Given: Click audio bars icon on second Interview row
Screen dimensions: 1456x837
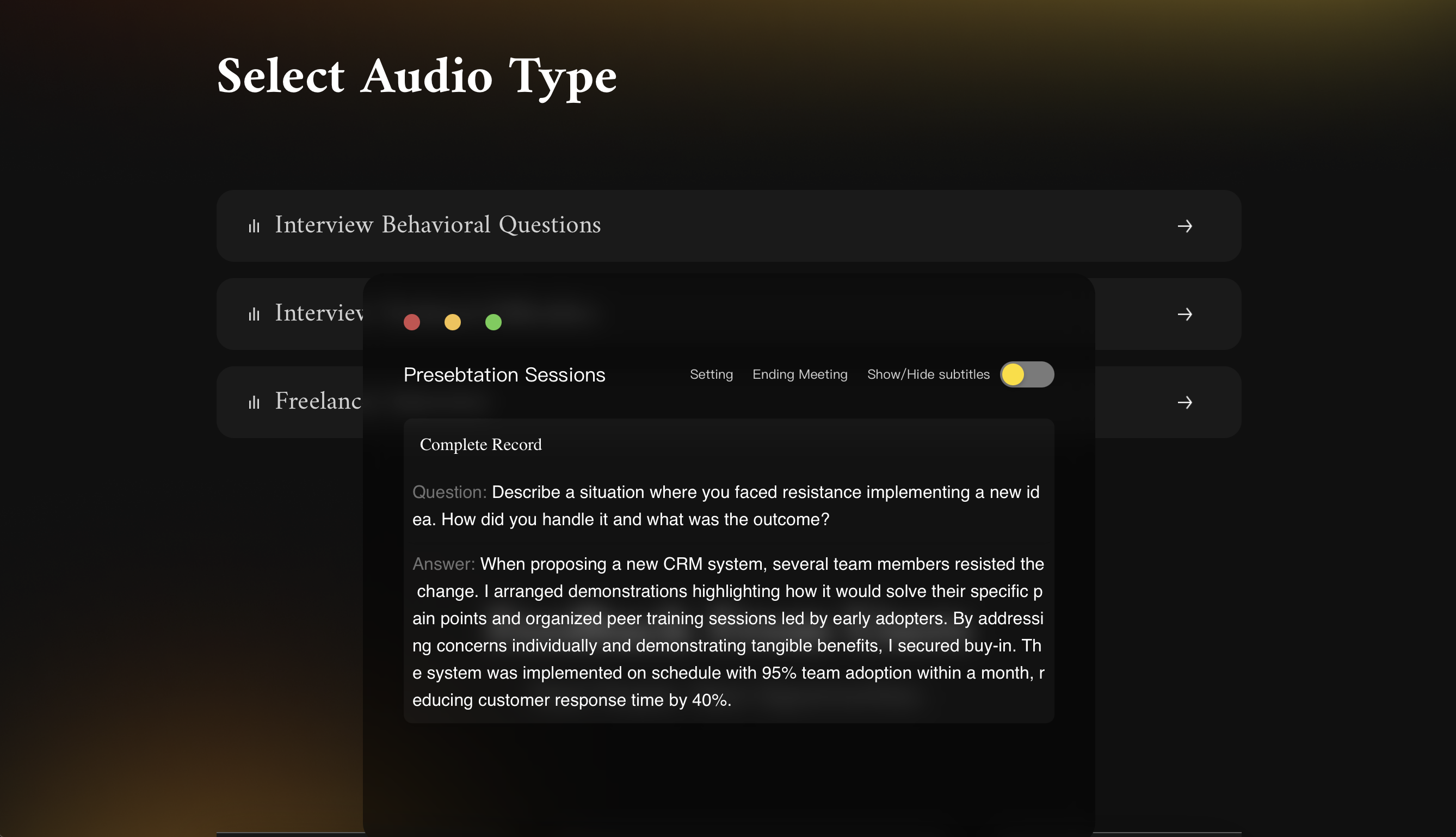Looking at the screenshot, I should coord(254,314).
